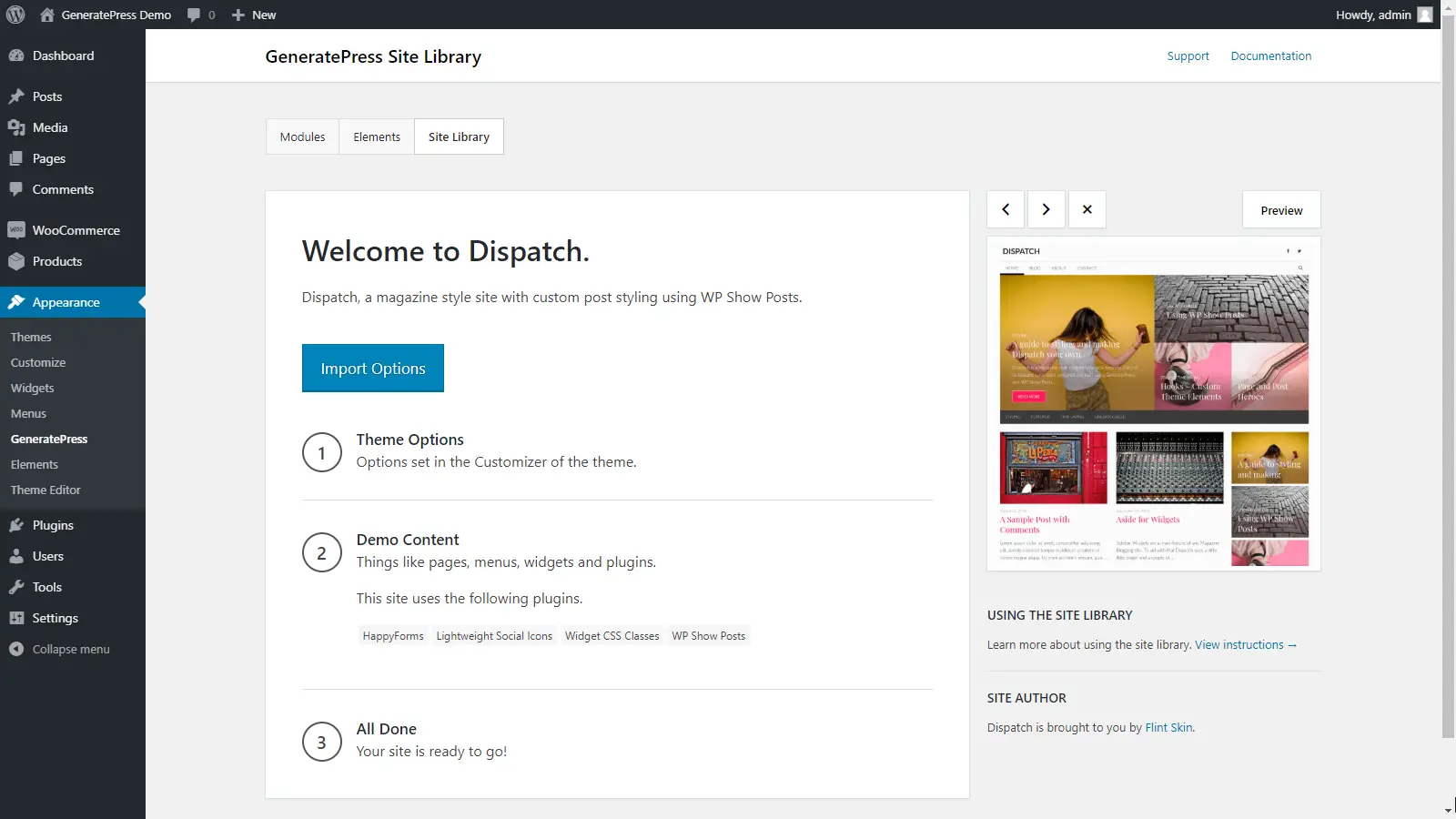Click the Dispatch site preview thumbnail
Screen dimensions: 1456x819
pos(1154,404)
